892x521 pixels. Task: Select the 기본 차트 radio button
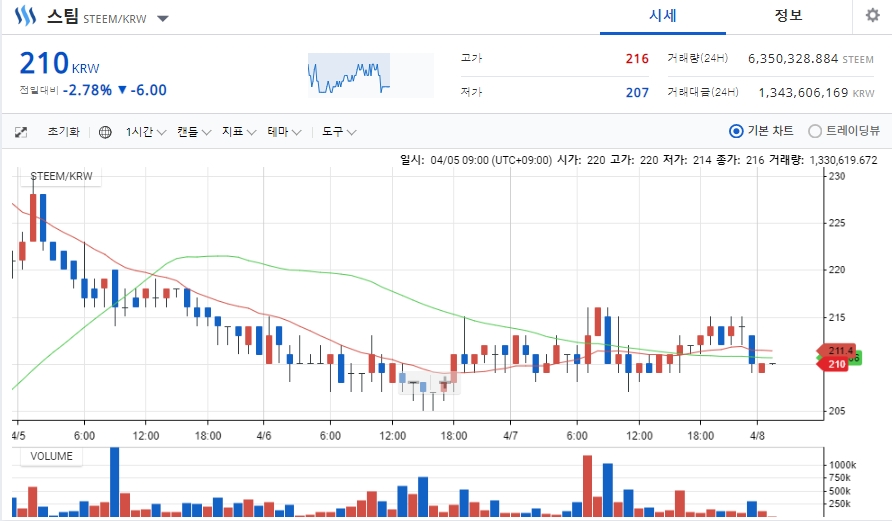coord(736,131)
